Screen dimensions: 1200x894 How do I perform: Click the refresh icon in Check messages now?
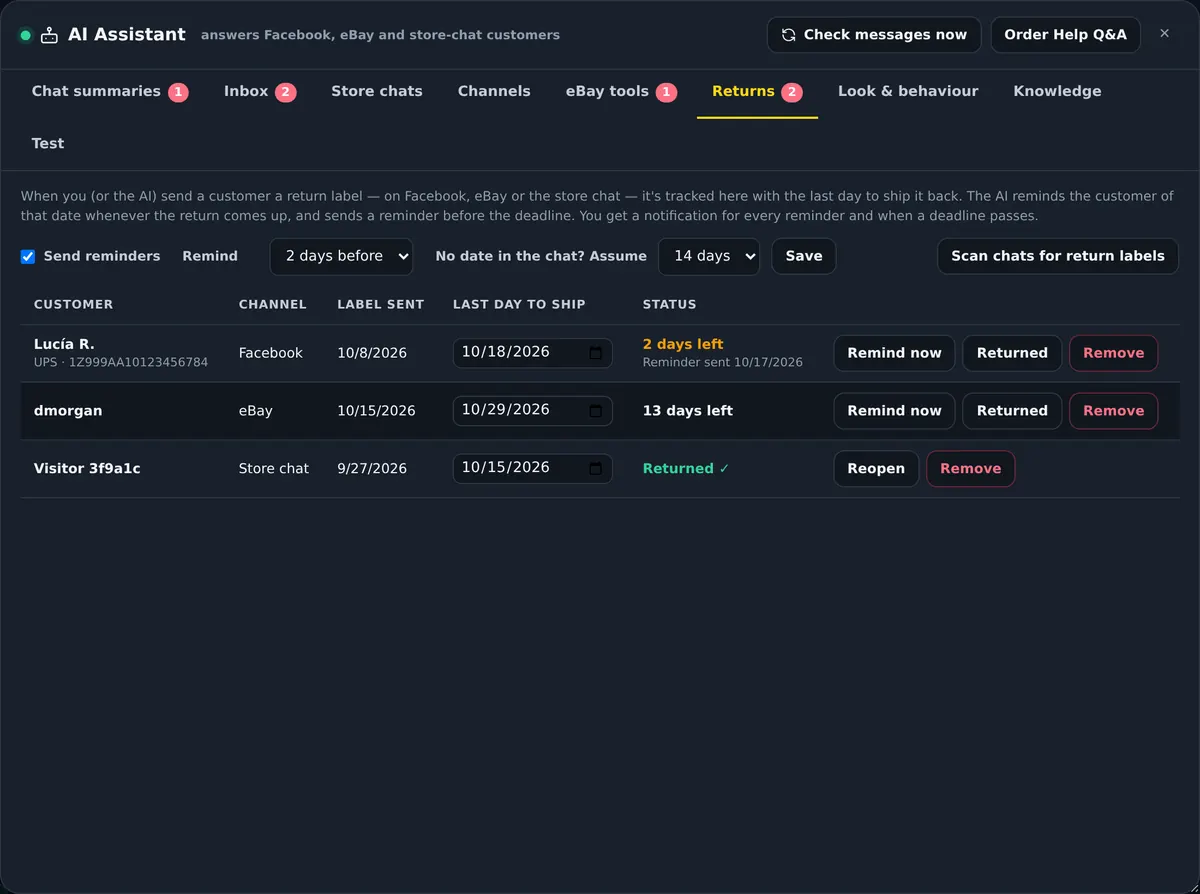click(788, 35)
